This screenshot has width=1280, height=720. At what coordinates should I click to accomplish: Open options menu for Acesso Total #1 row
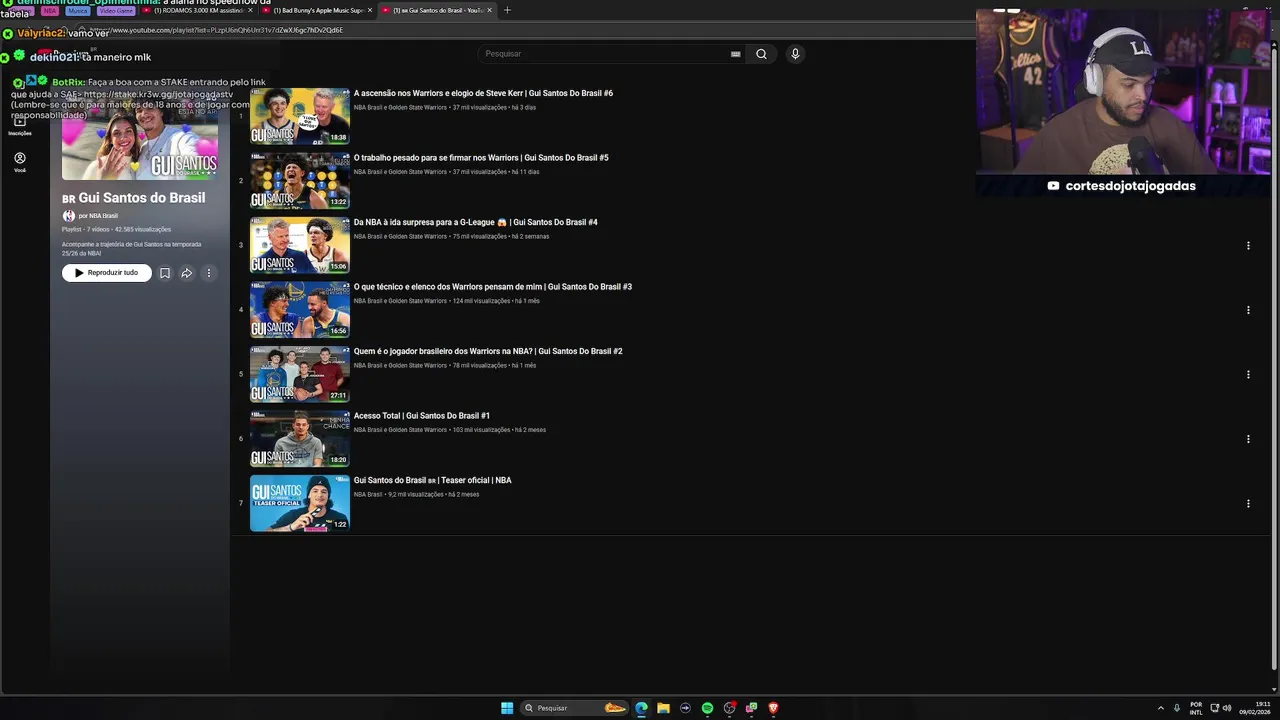[1248, 439]
